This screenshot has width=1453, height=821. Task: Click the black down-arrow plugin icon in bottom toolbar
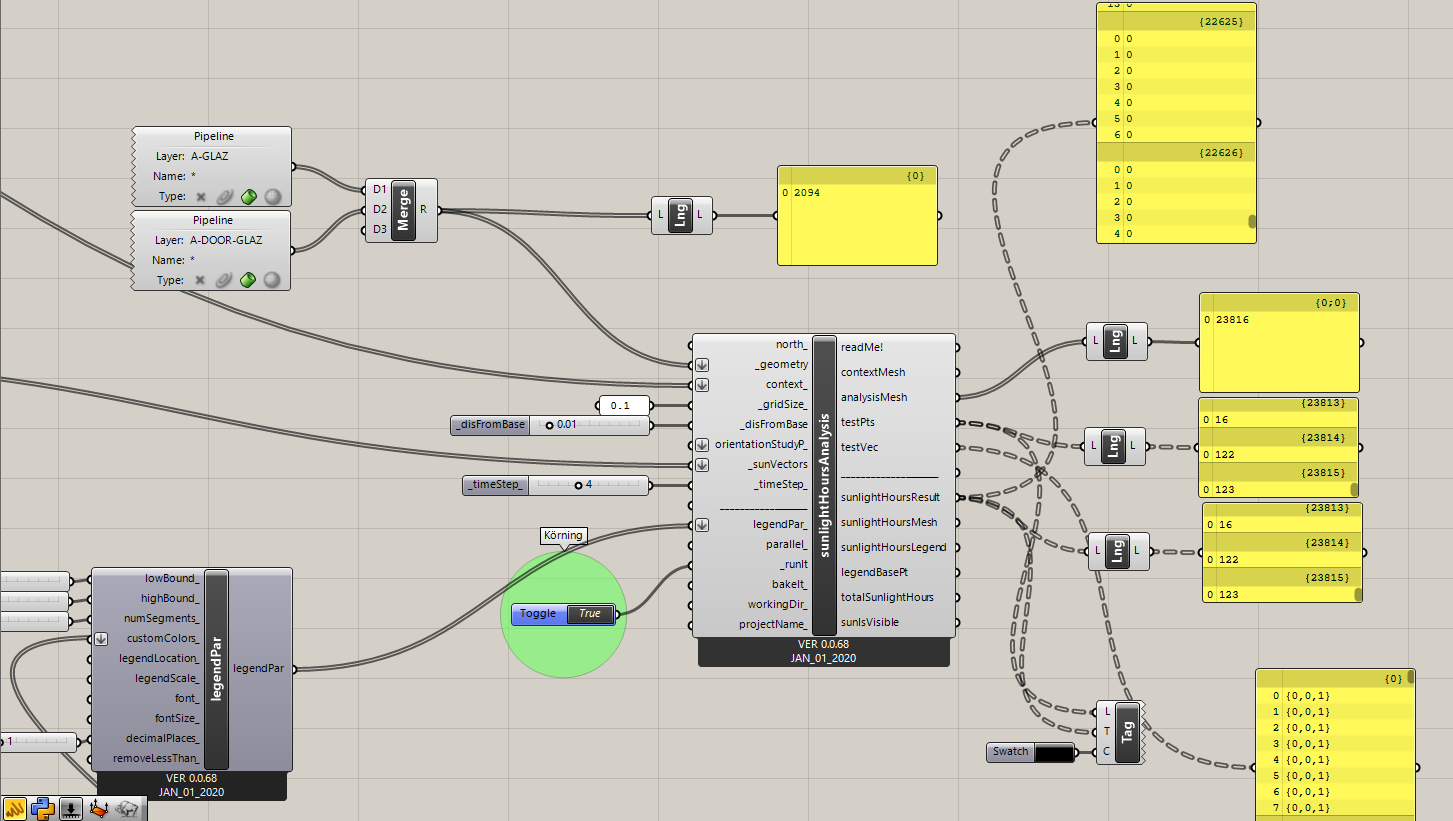(x=71, y=808)
